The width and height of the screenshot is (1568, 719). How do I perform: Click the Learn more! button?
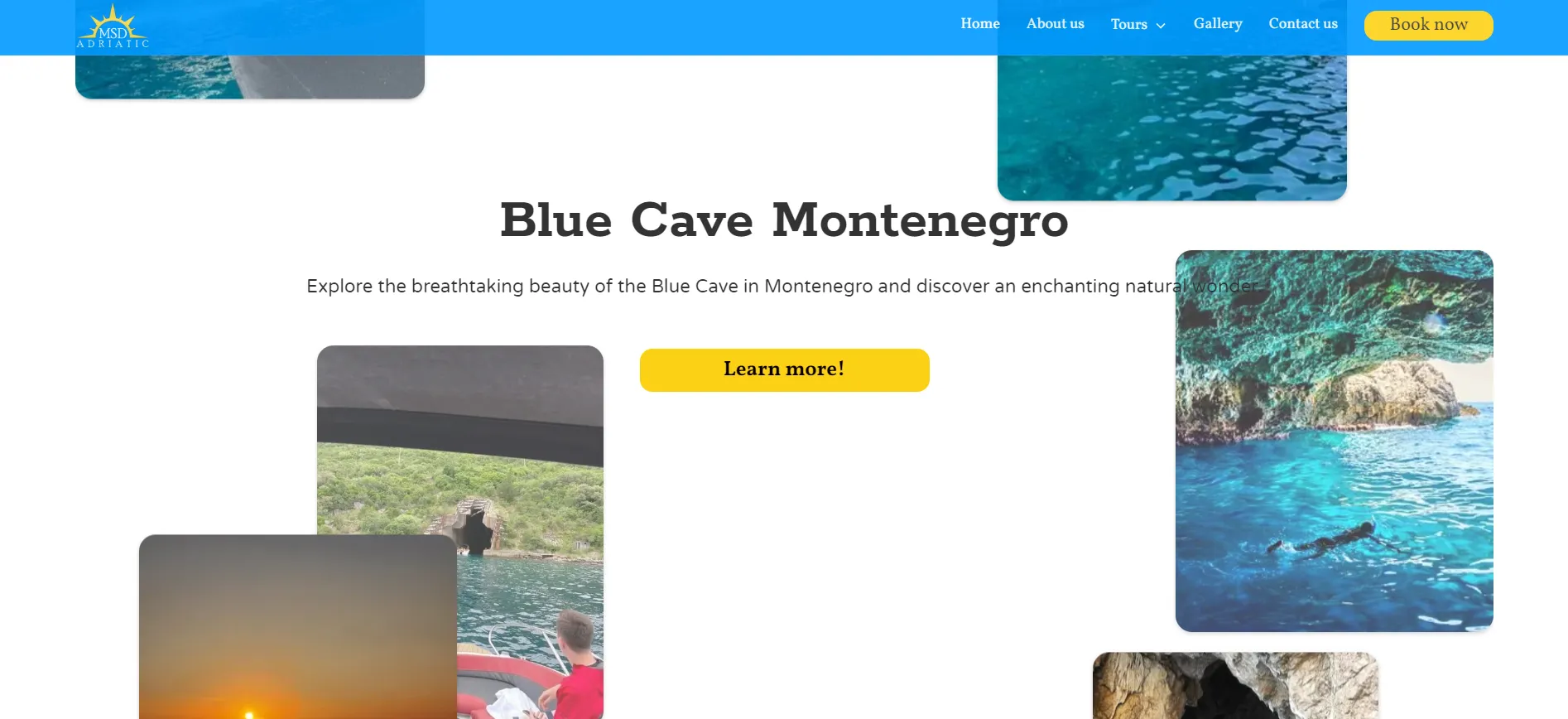coord(784,369)
